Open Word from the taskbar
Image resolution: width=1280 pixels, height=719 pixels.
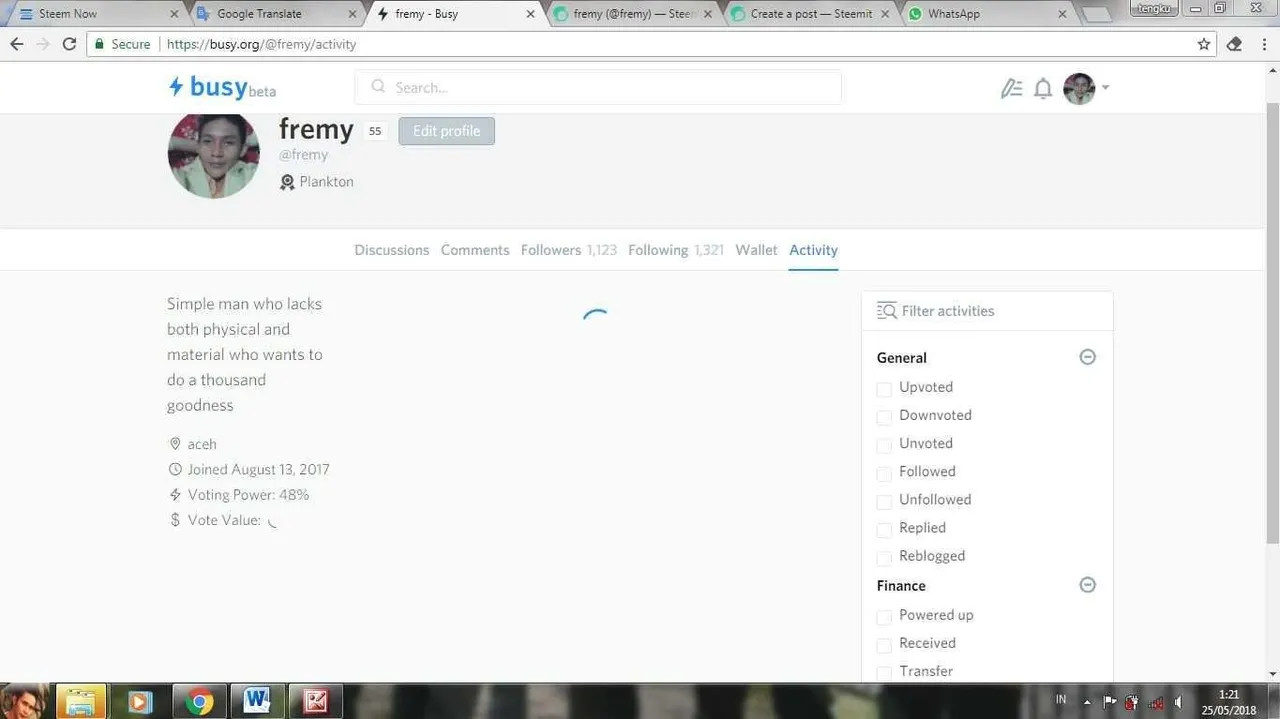coord(257,701)
